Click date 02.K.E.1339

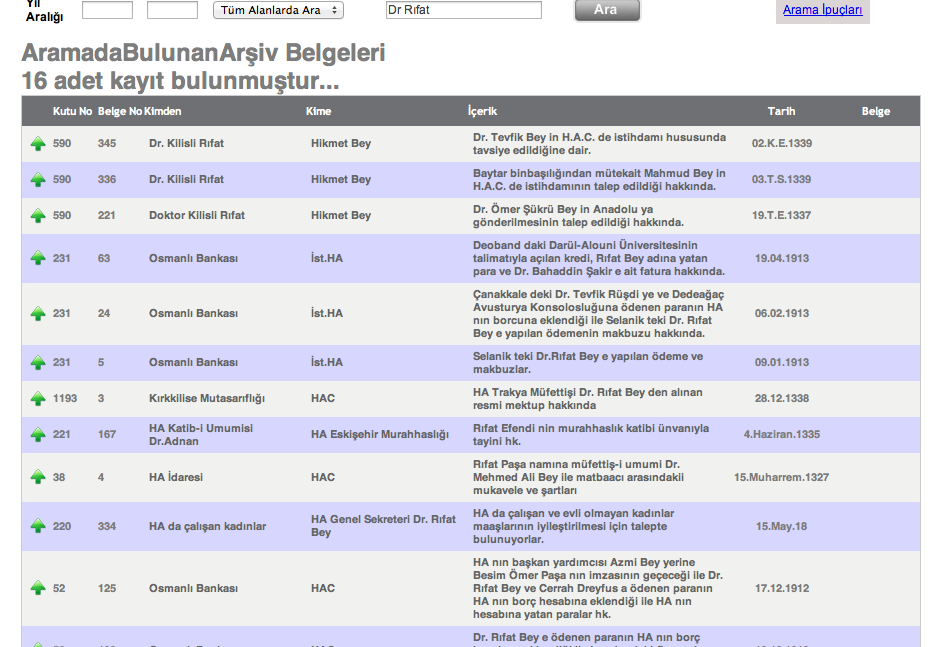pos(782,144)
